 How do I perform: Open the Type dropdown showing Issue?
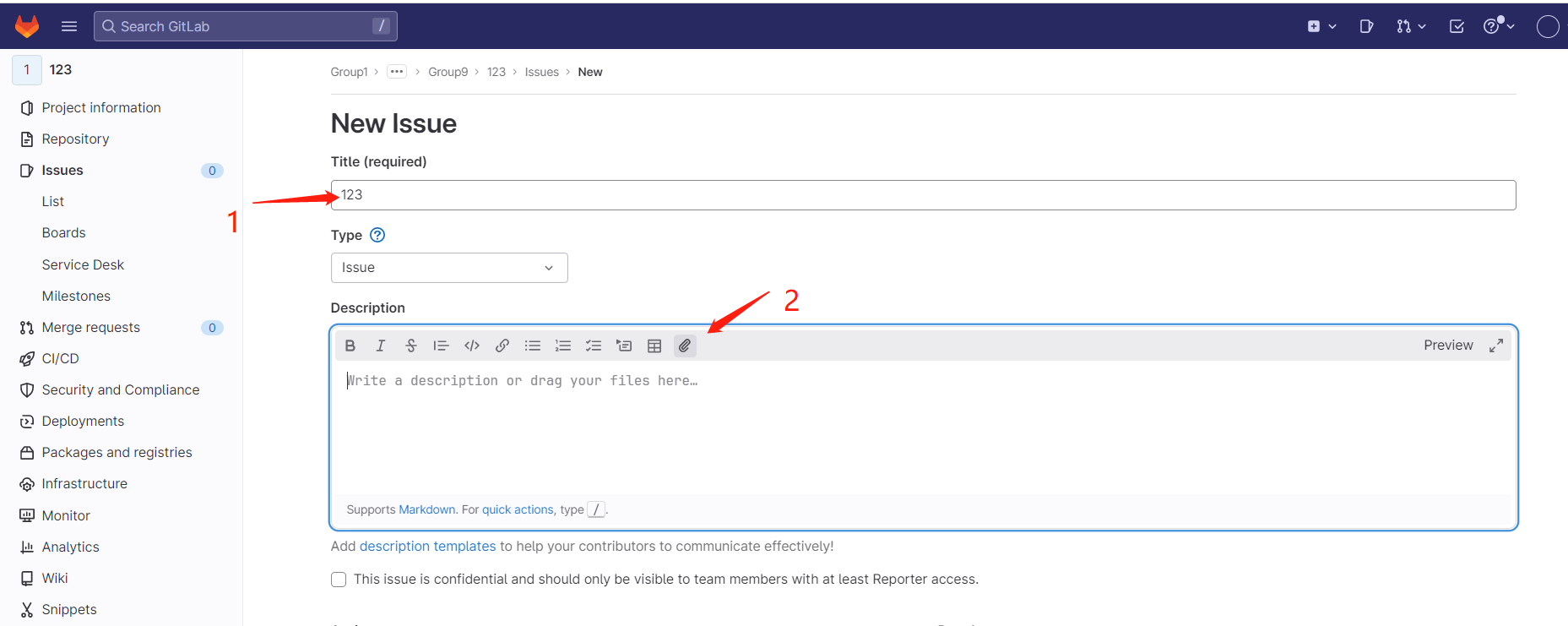tap(448, 268)
